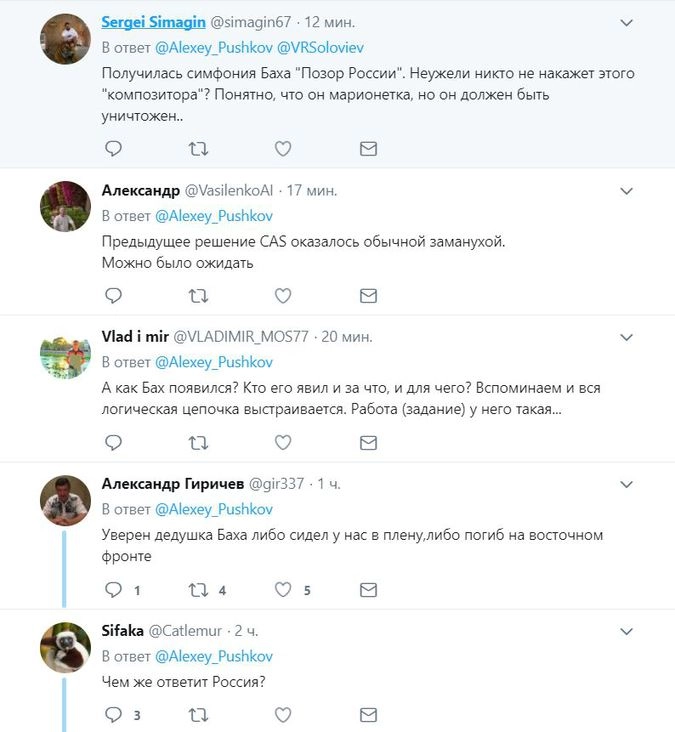This screenshot has width=675, height=732.
Task: Like Sifaka's tweet
Action: [283, 714]
